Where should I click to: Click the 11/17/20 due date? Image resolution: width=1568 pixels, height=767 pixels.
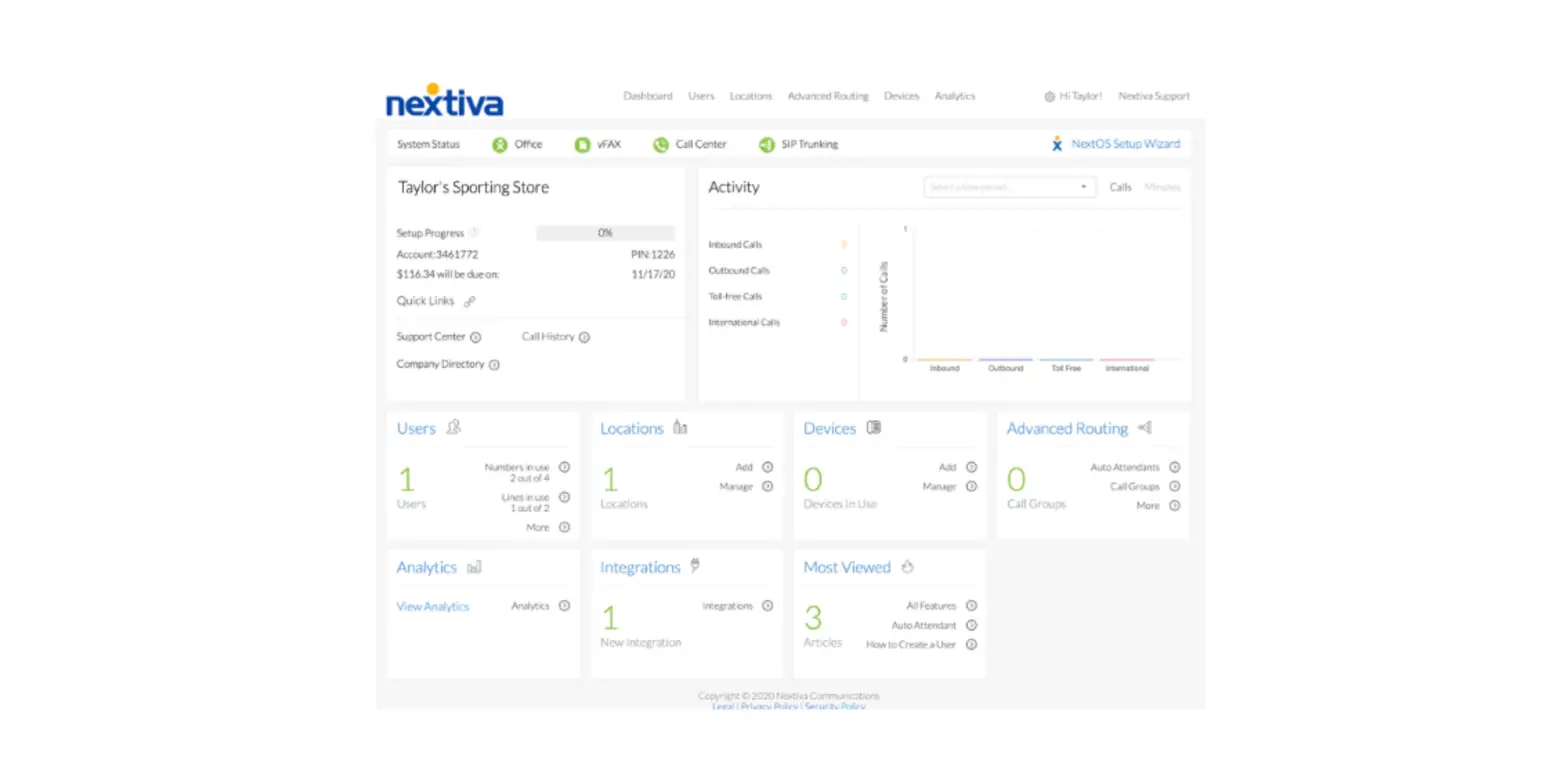tap(653, 274)
